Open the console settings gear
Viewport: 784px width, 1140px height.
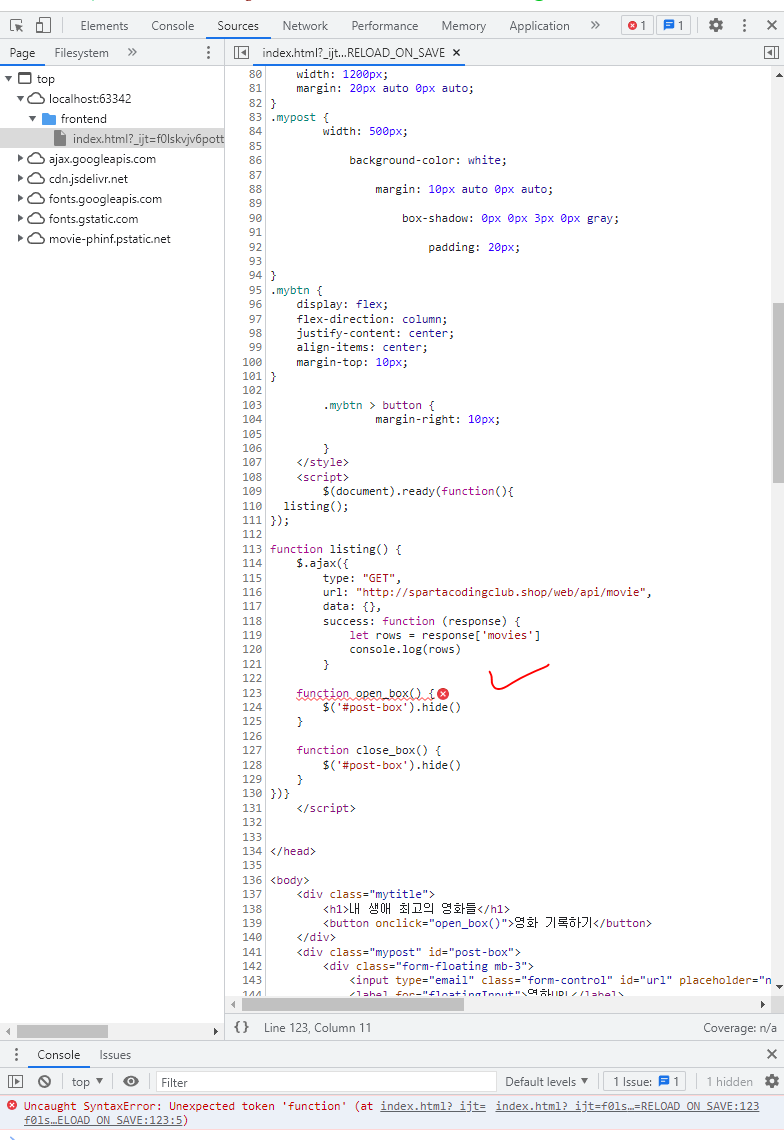pos(772,1082)
